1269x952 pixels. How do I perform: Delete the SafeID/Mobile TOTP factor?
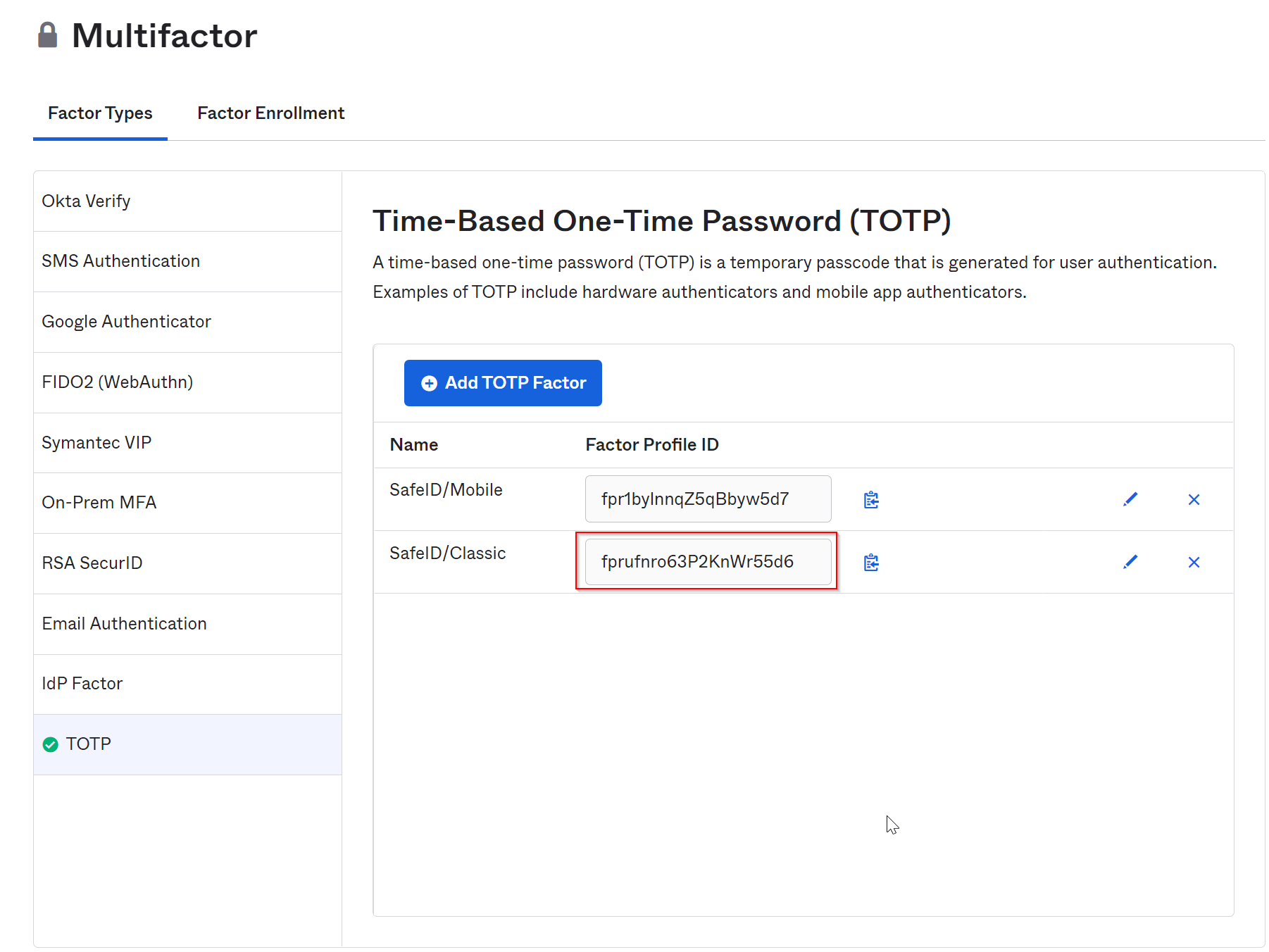1194,500
